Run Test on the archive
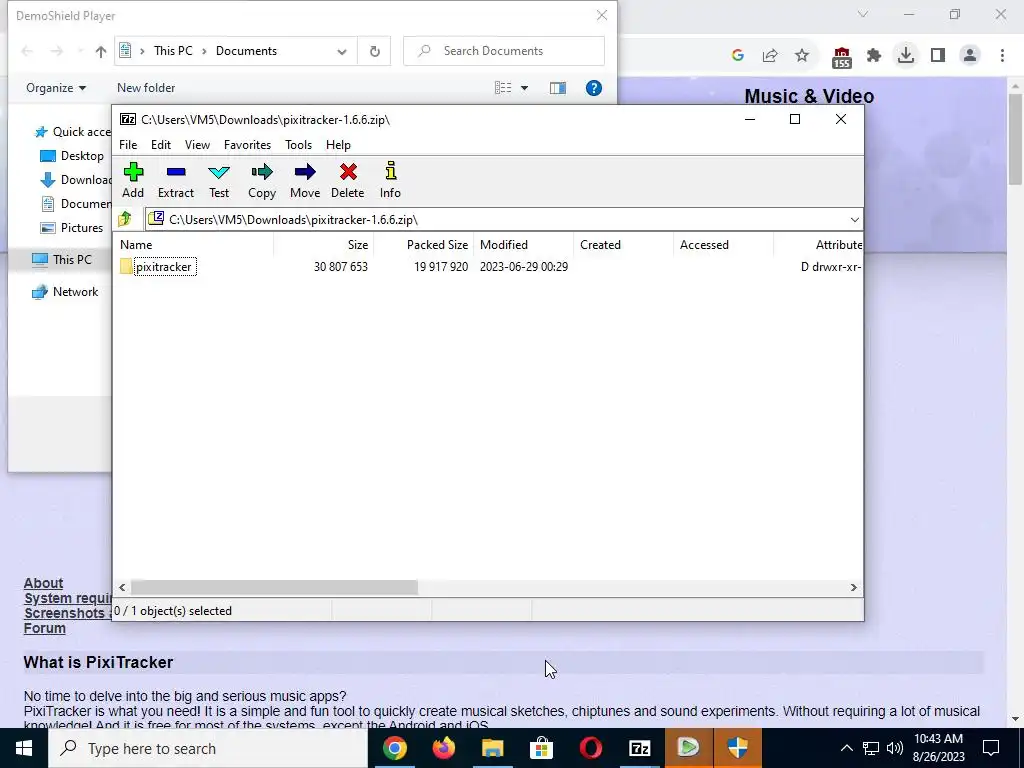 [219, 180]
